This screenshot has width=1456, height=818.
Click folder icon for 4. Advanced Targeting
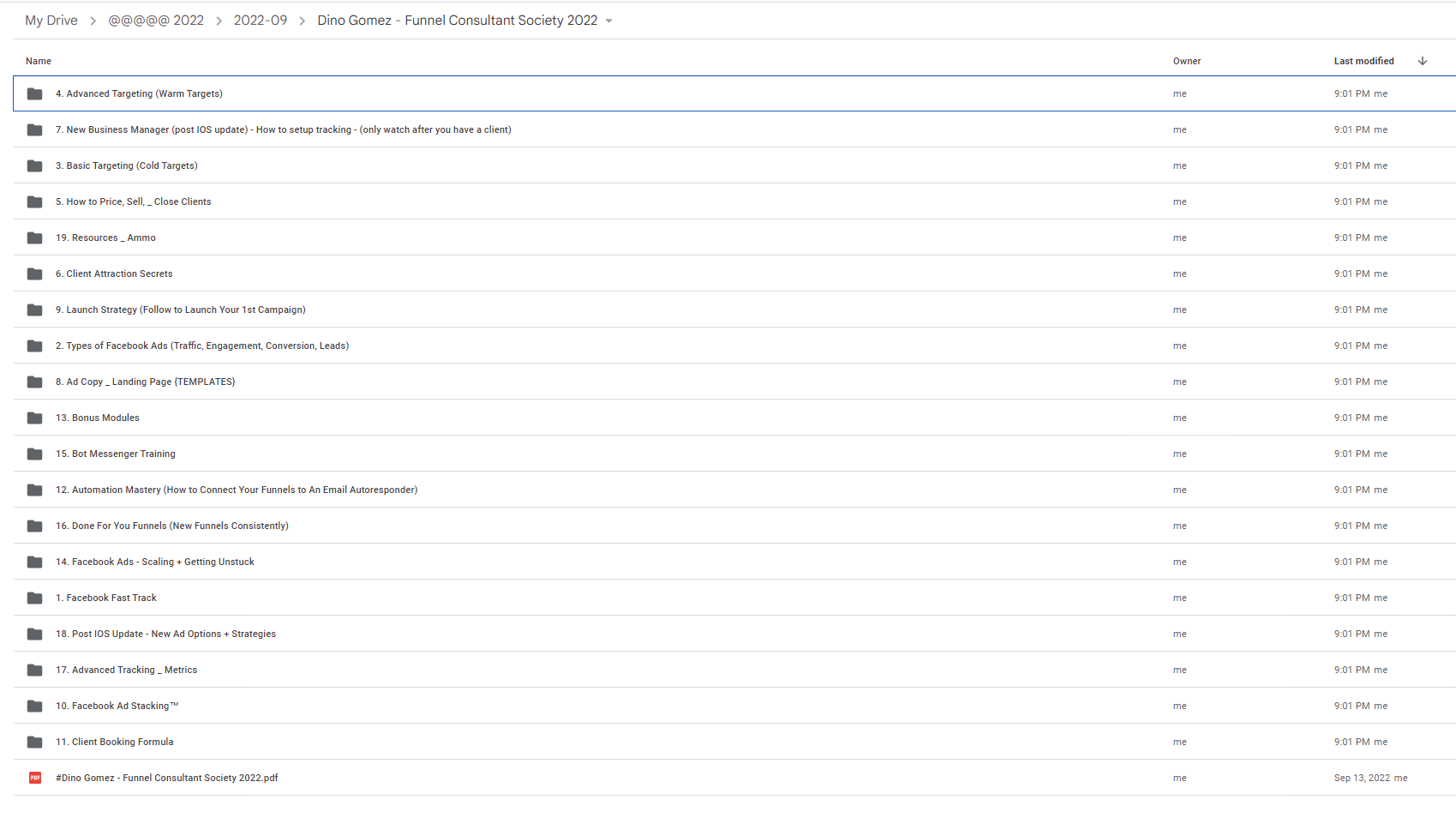tap(34, 94)
